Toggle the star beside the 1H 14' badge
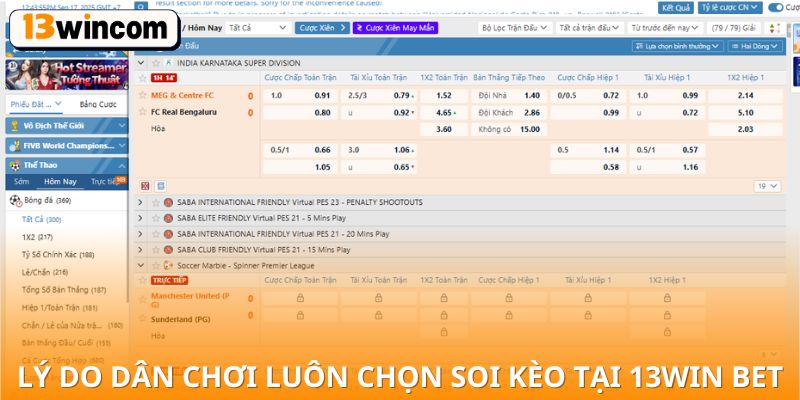This screenshot has width=800, height=400. pos(143,78)
